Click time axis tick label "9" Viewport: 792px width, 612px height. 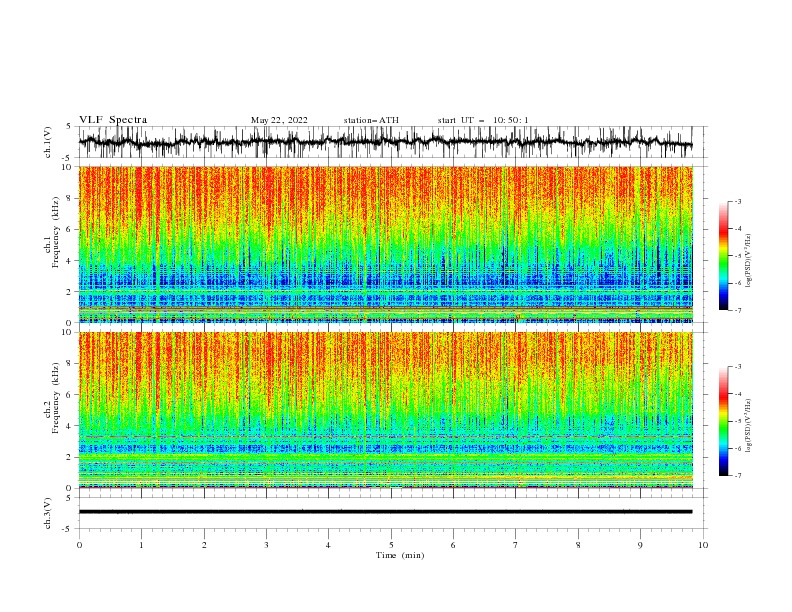point(640,545)
